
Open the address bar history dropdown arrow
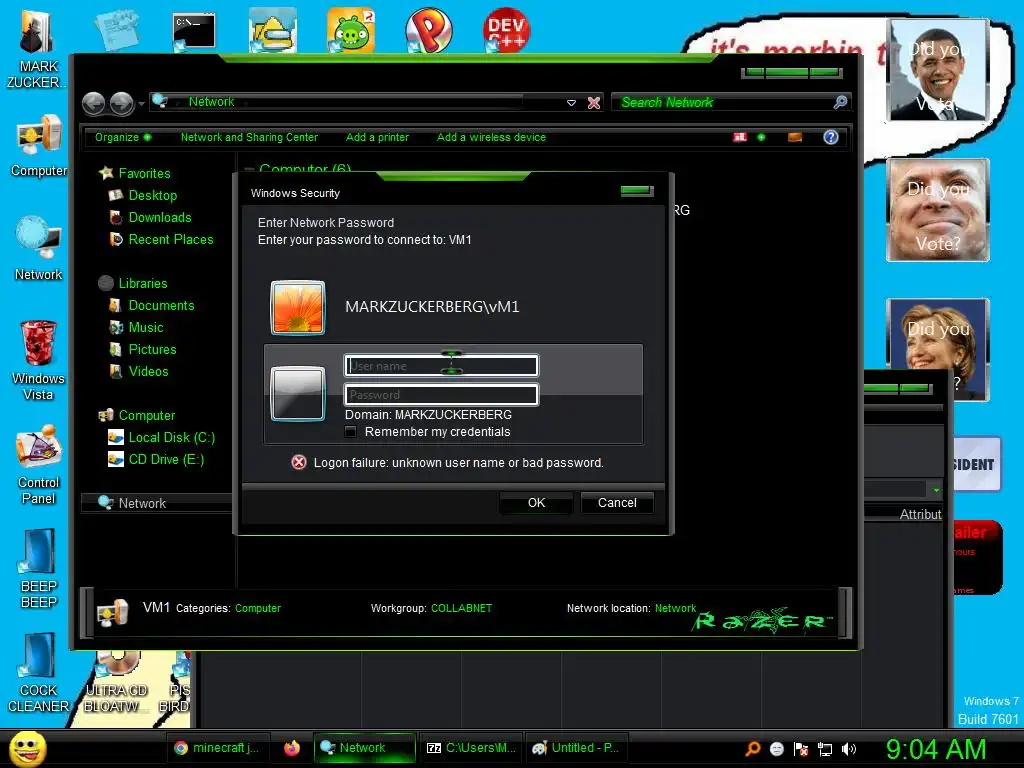tap(571, 103)
